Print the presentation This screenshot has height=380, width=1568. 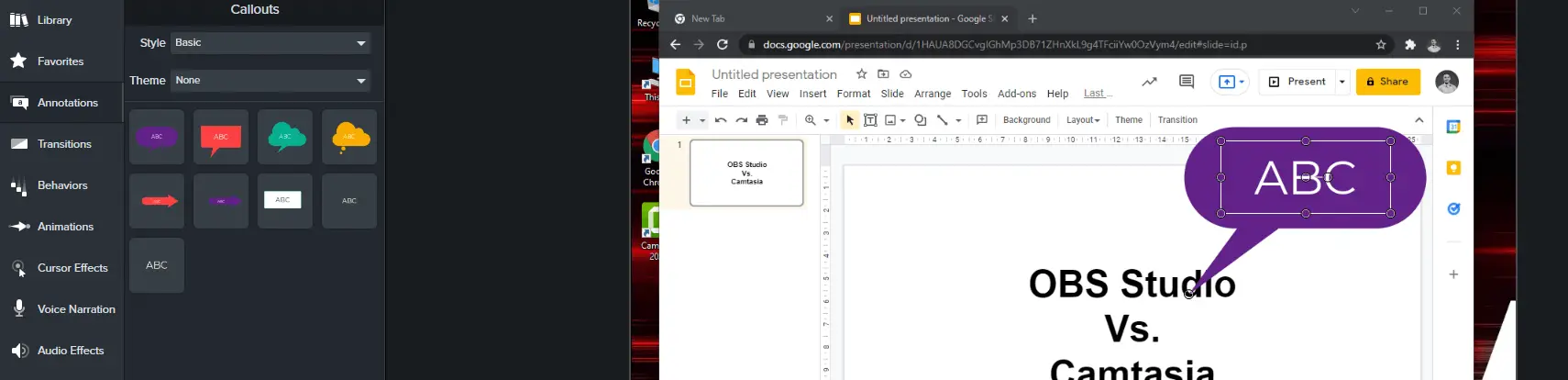point(762,120)
